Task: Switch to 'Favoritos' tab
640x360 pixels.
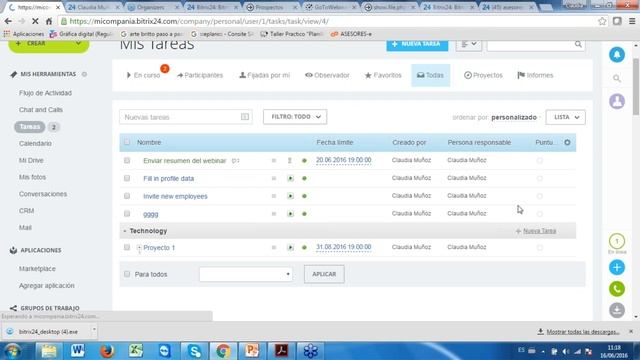Action: point(383,75)
